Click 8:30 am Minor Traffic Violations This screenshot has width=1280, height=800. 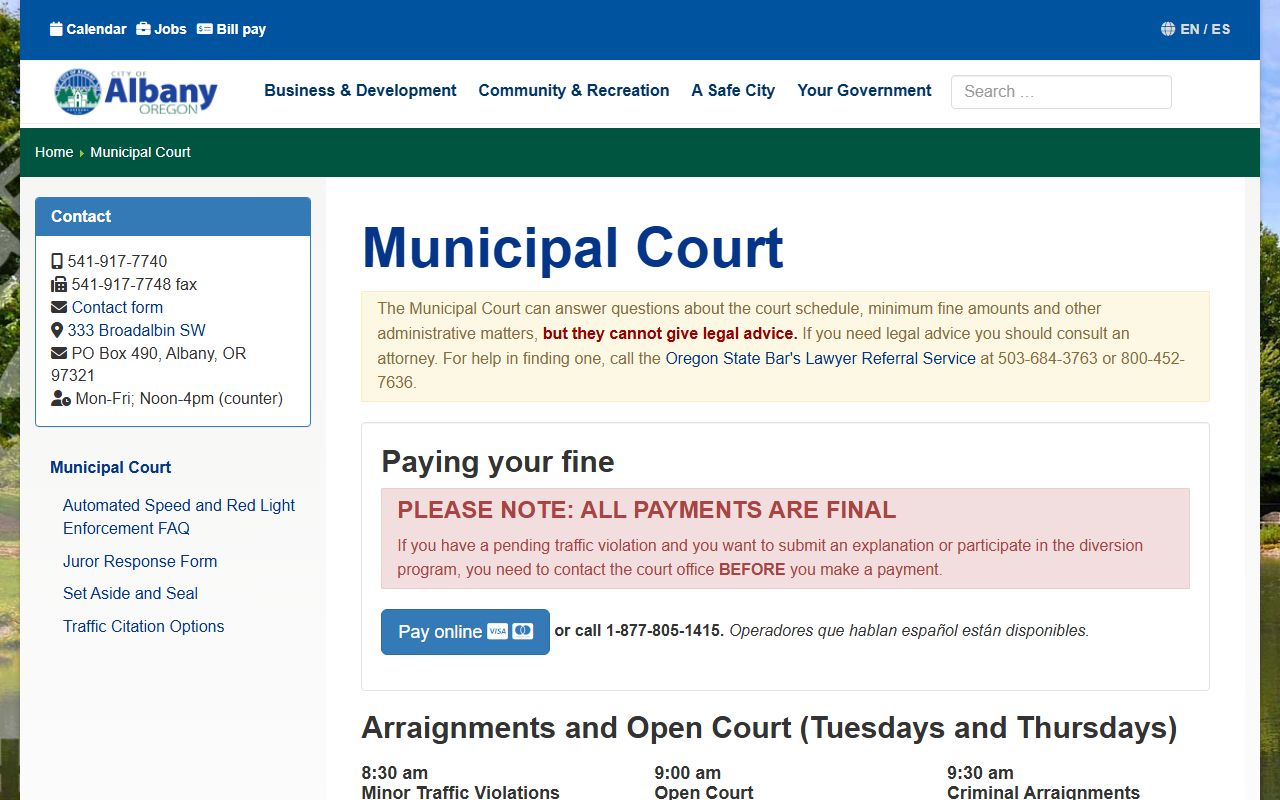pyautogui.click(x=460, y=783)
